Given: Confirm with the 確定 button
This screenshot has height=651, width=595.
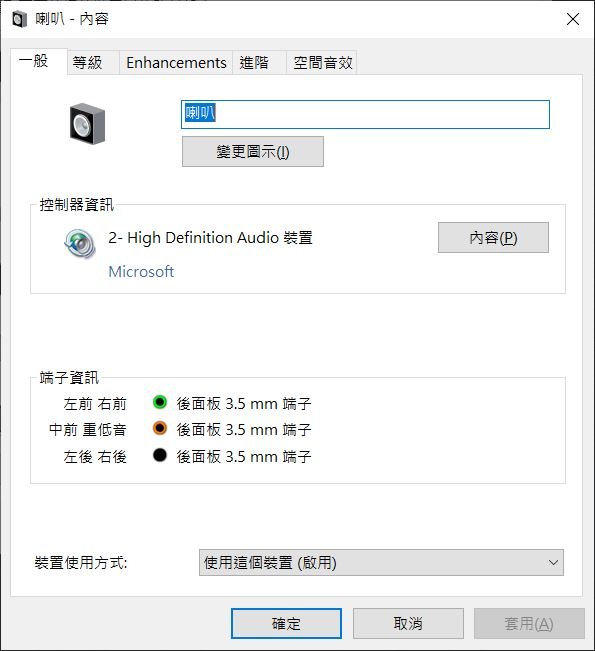Looking at the screenshot, I should coord(286,623).
